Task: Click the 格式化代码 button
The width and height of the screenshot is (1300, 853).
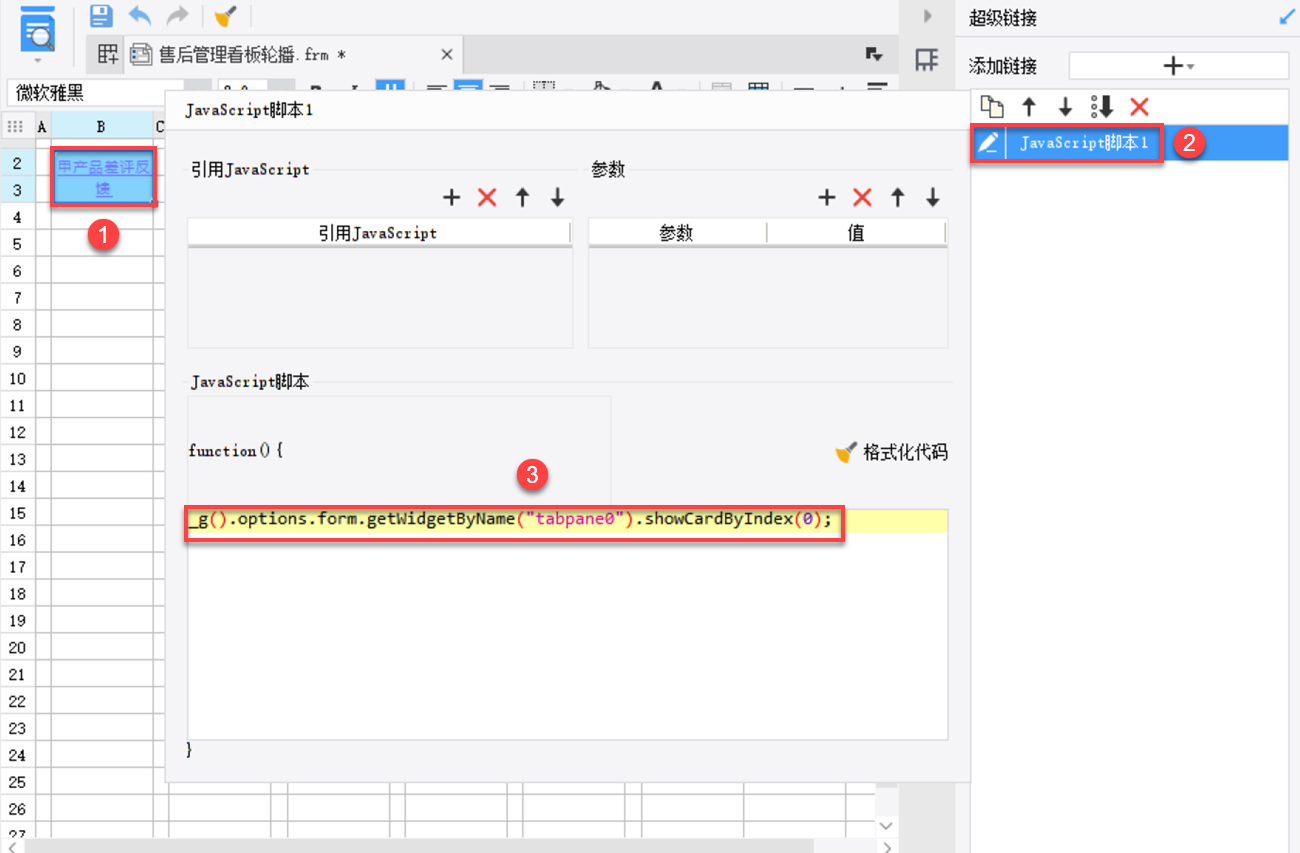Action: pos(891,453)
